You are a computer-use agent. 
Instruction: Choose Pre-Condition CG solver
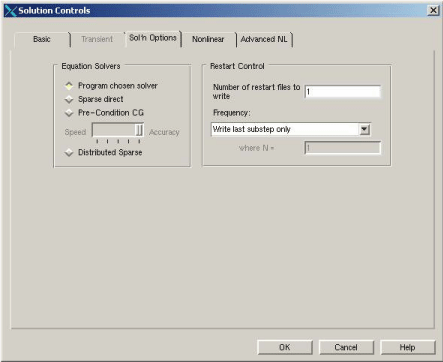(69, 113)
